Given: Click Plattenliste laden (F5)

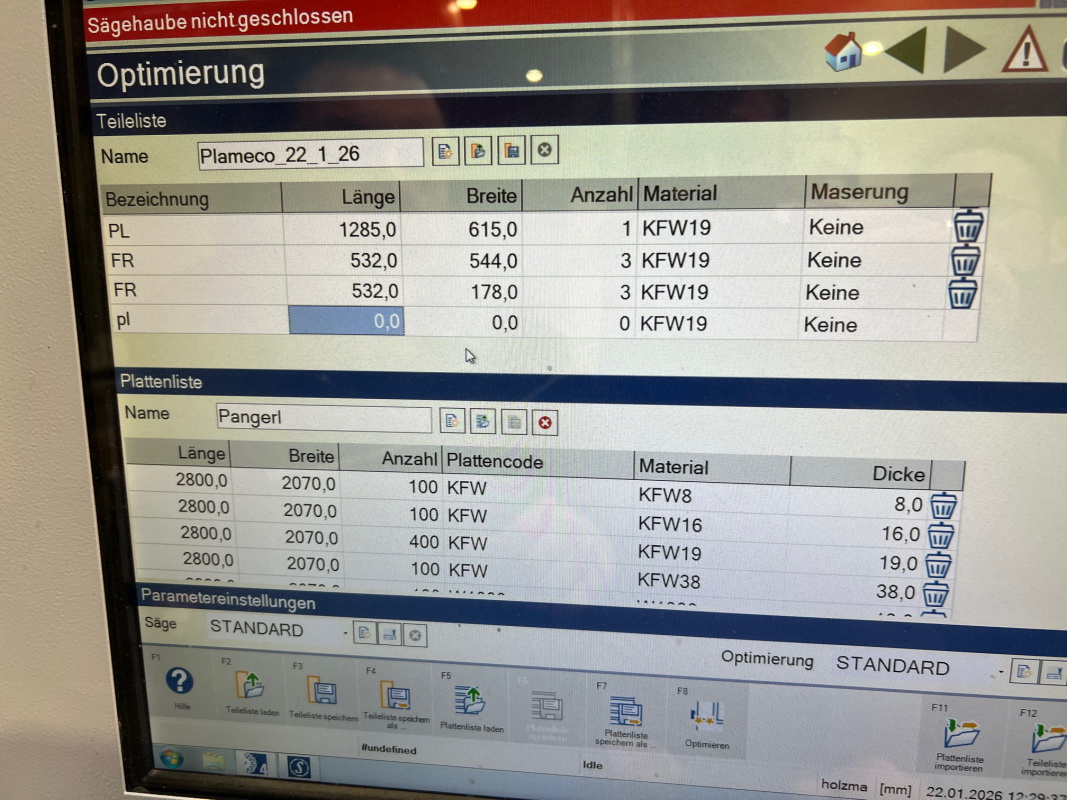Looking at the screenshot, I should point(469,701).
